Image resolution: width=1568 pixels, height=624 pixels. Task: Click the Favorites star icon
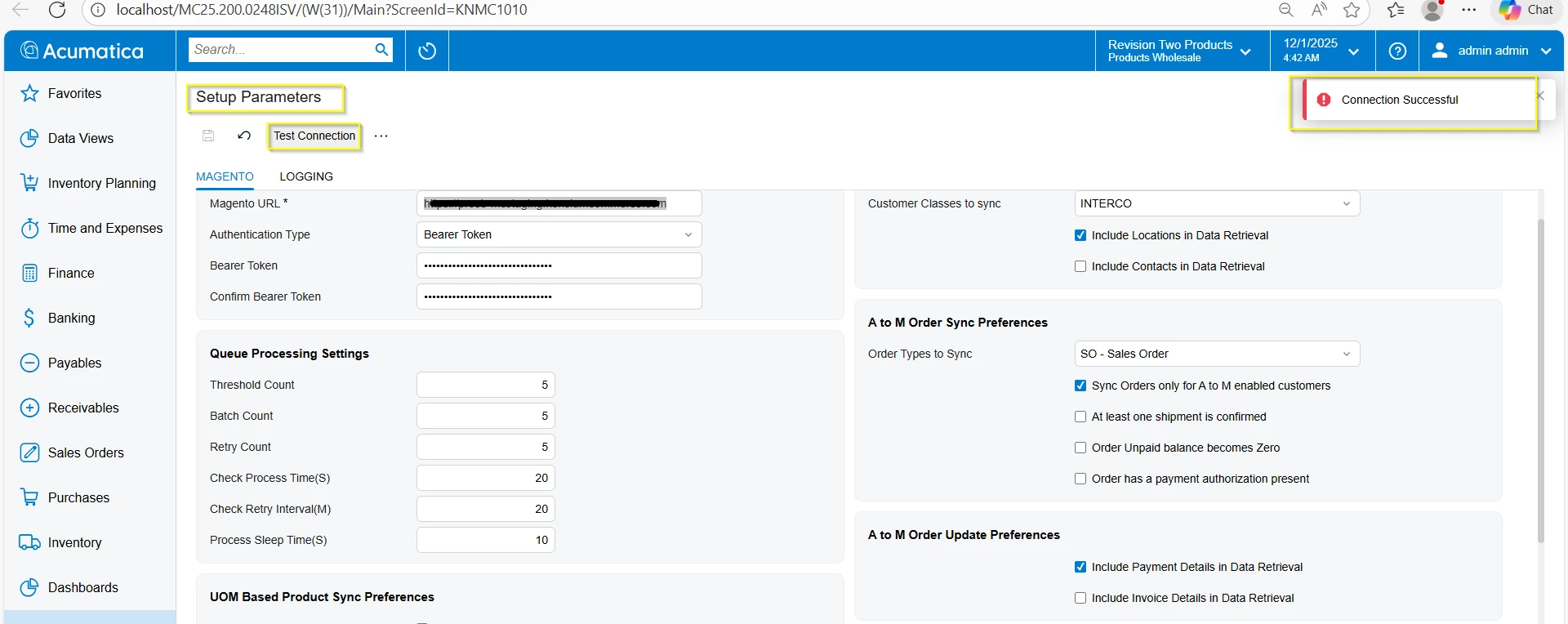pos(29,93)
